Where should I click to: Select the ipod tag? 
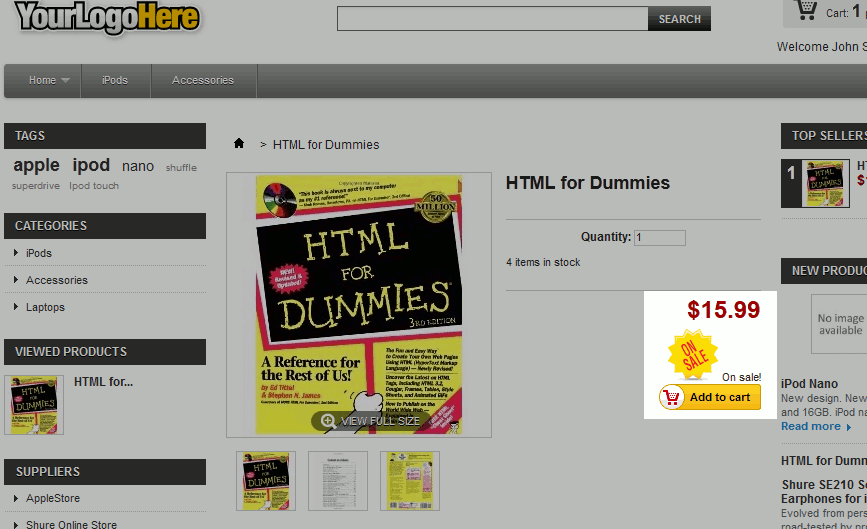[x=91, y=165]
